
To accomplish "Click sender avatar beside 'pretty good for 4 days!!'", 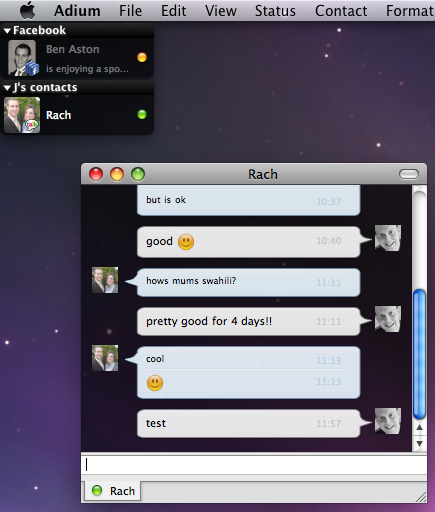I will (x=388, y=319).
